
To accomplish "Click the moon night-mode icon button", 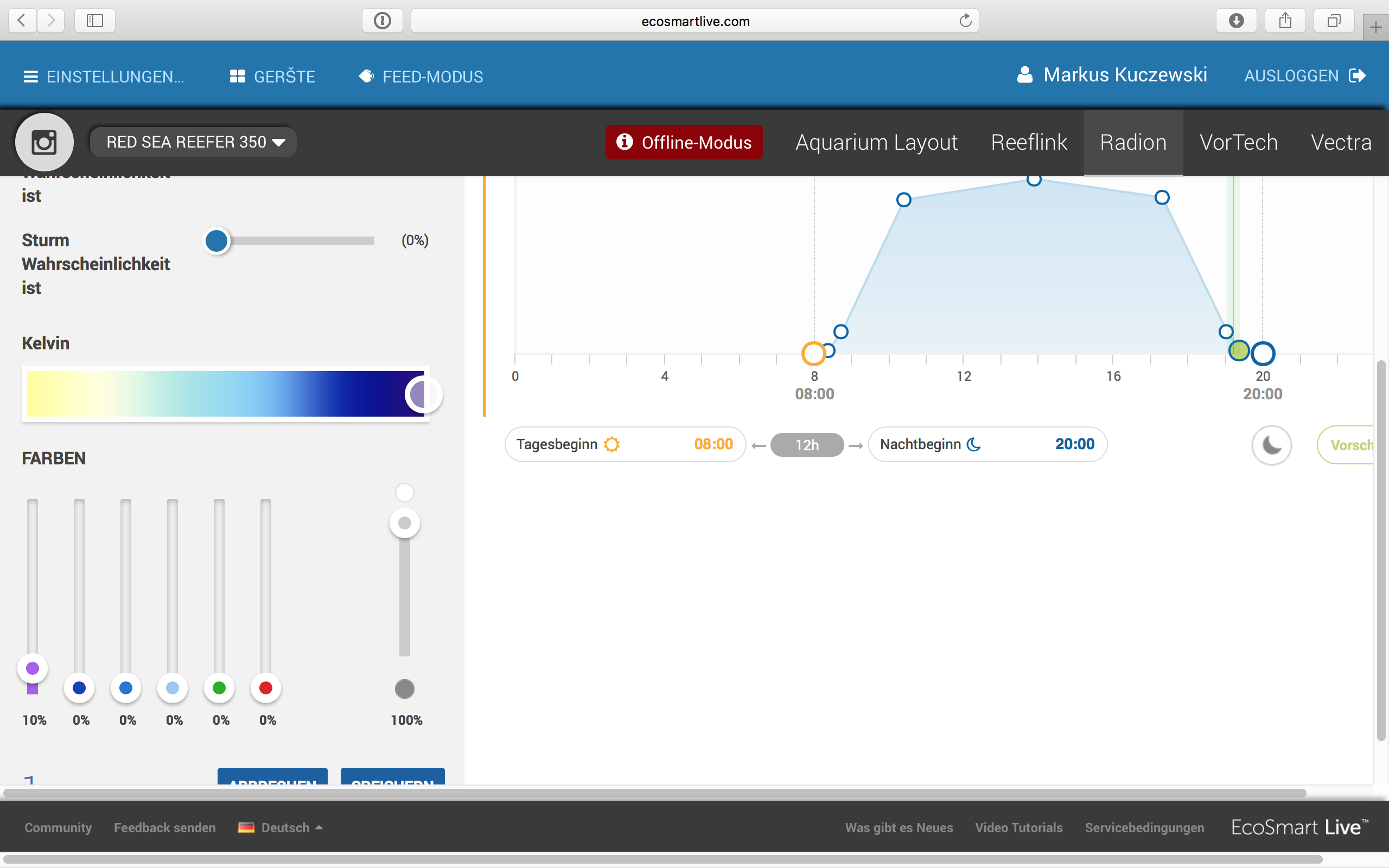I will click(x=1271, y=445).
